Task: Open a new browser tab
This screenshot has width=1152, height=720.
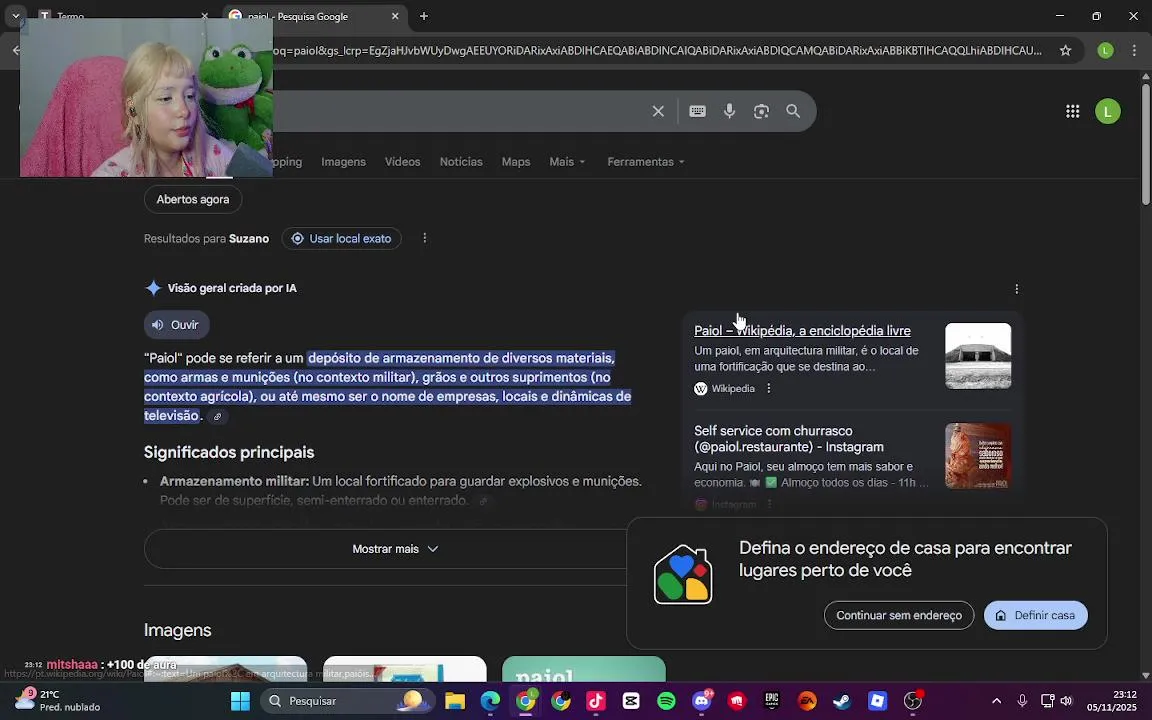Action: pos(424,16)
